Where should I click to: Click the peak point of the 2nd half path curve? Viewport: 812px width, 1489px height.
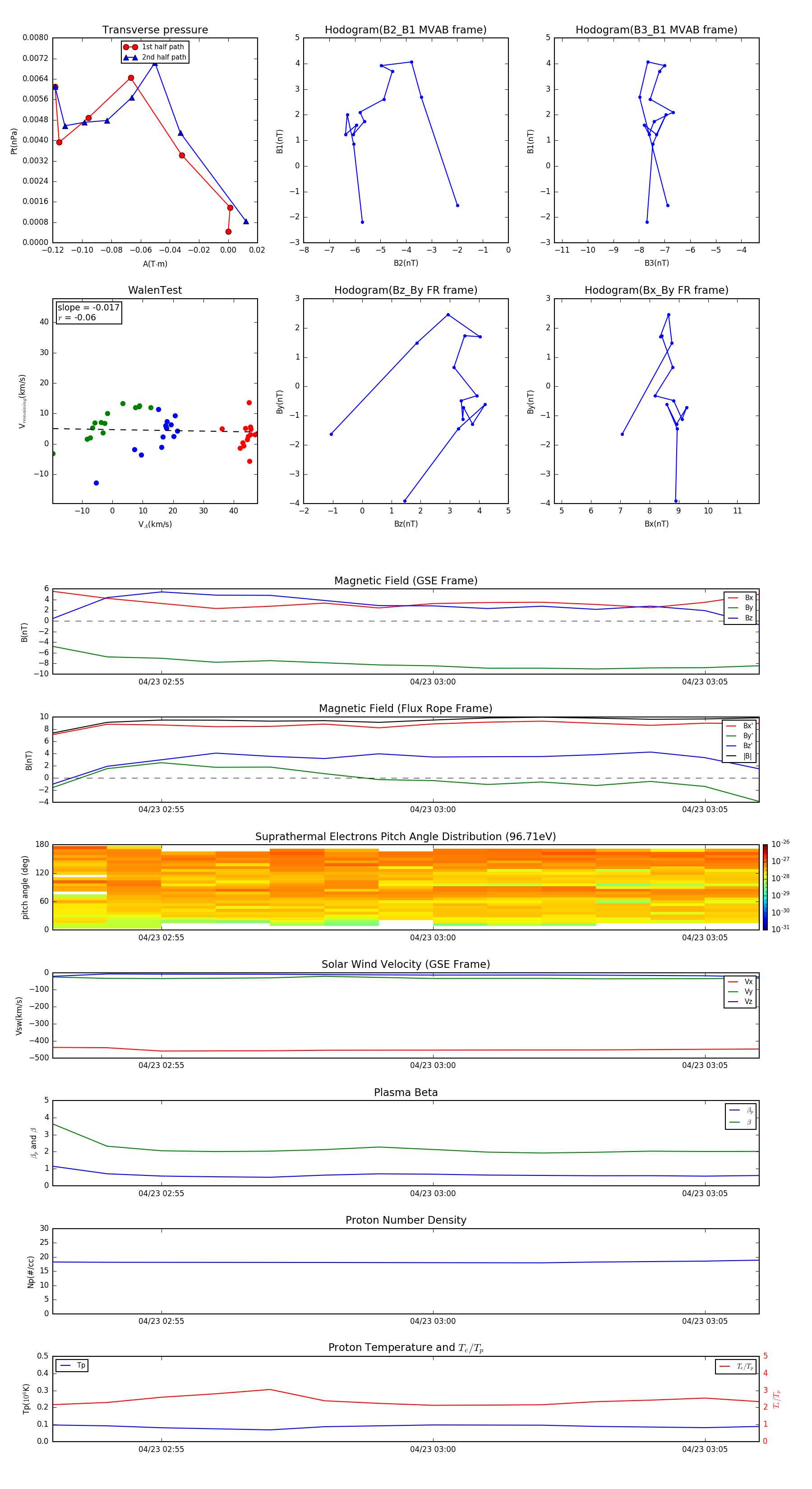155,63
